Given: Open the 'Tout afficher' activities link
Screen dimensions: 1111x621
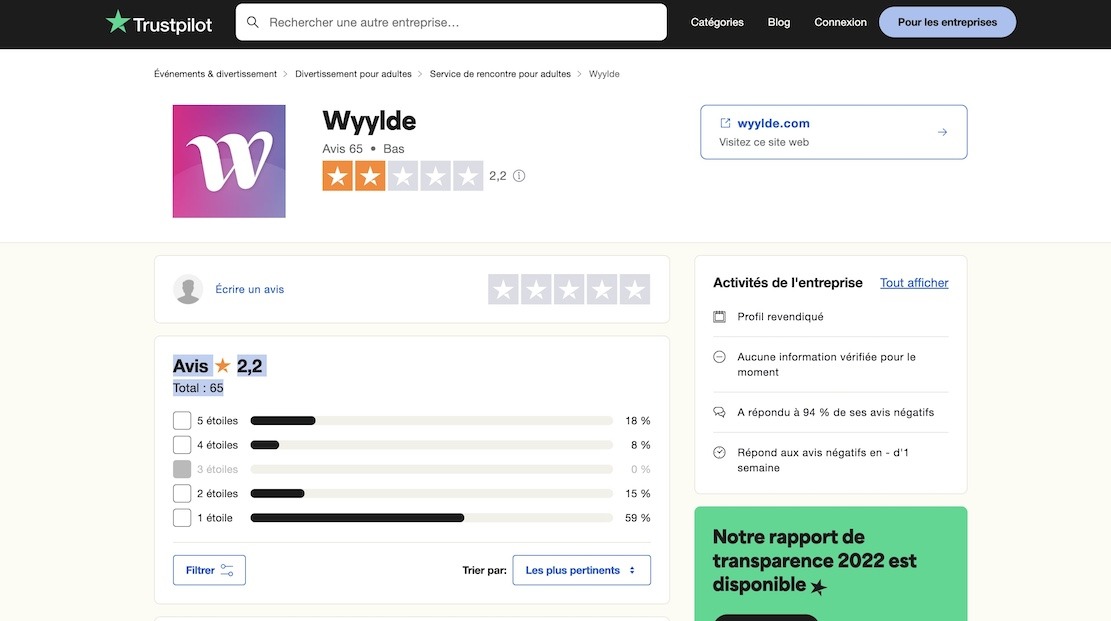Looking at the screenshot, I should (913, 281).
